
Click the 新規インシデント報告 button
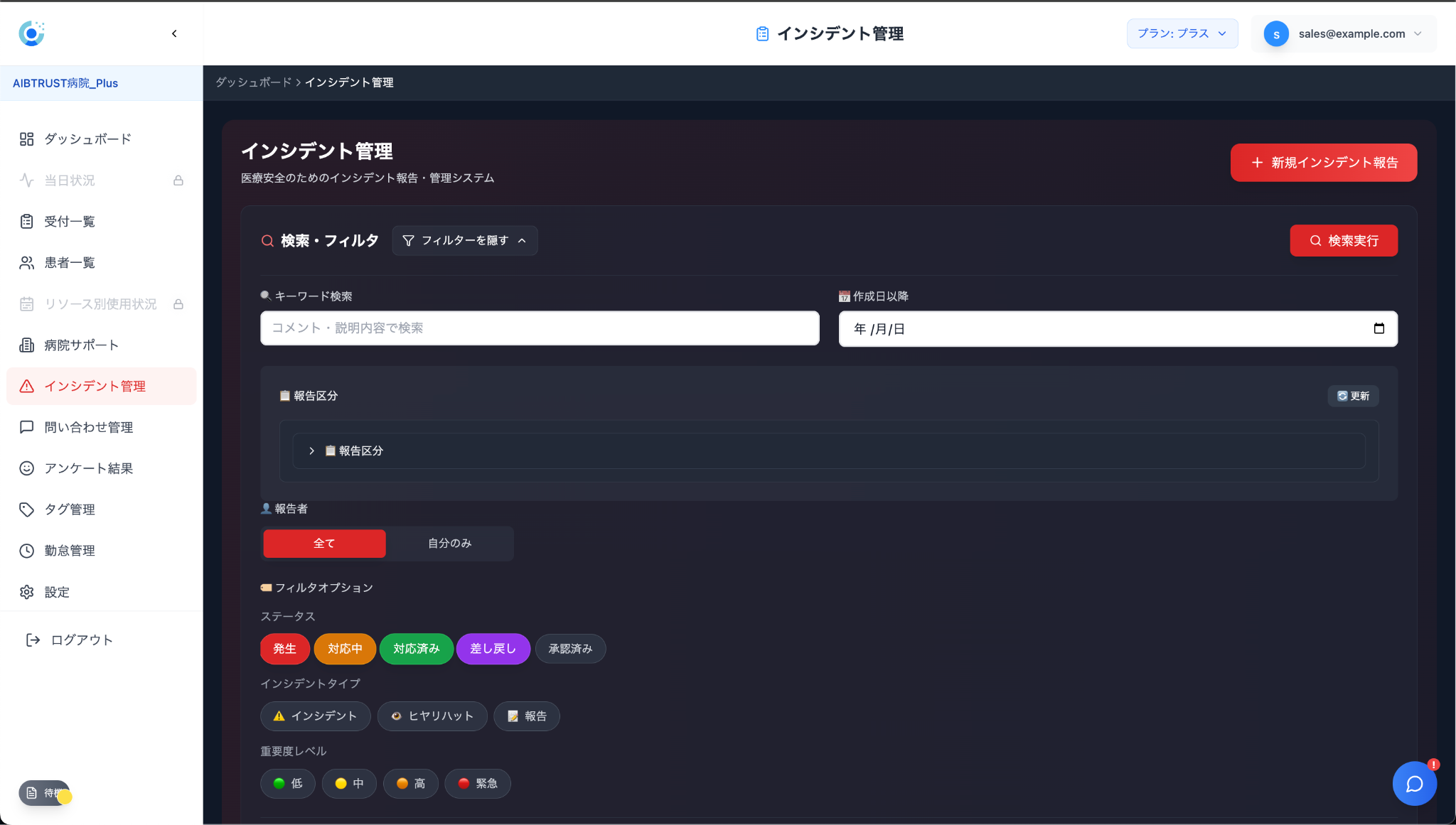coord(1323,162)
